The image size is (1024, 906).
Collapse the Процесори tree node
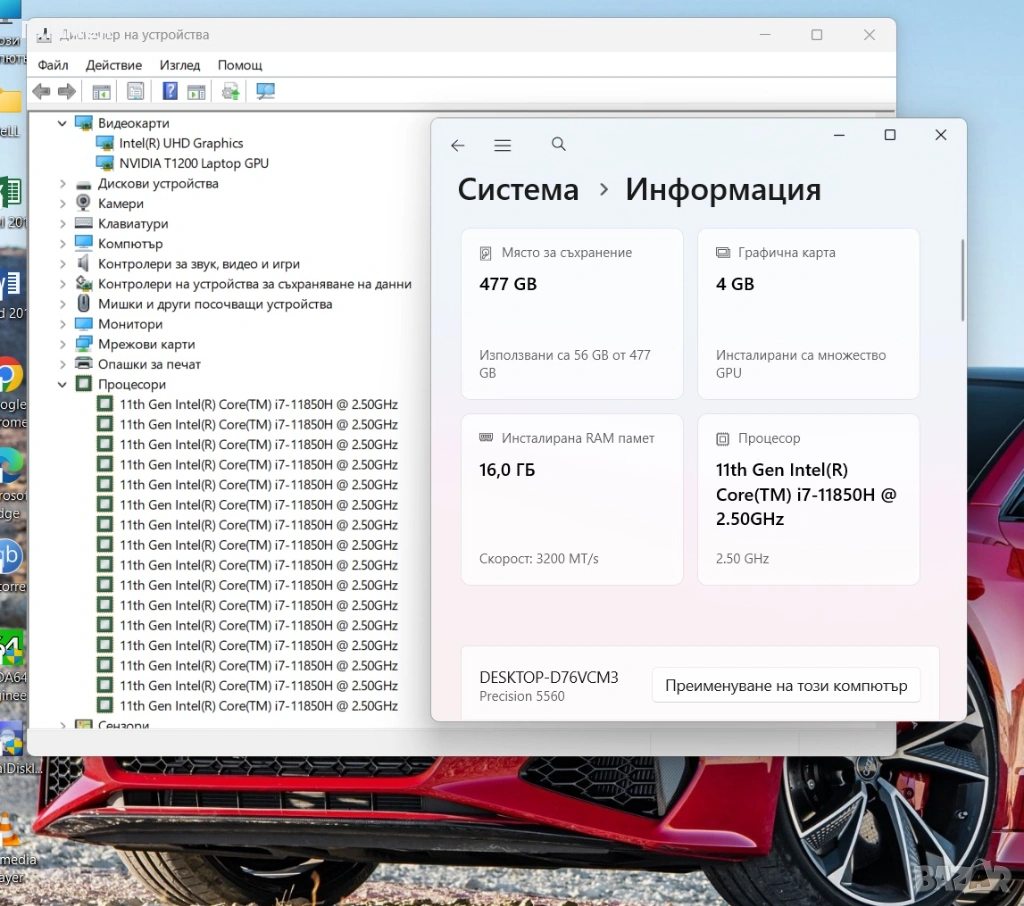click(x=62, y=385)
